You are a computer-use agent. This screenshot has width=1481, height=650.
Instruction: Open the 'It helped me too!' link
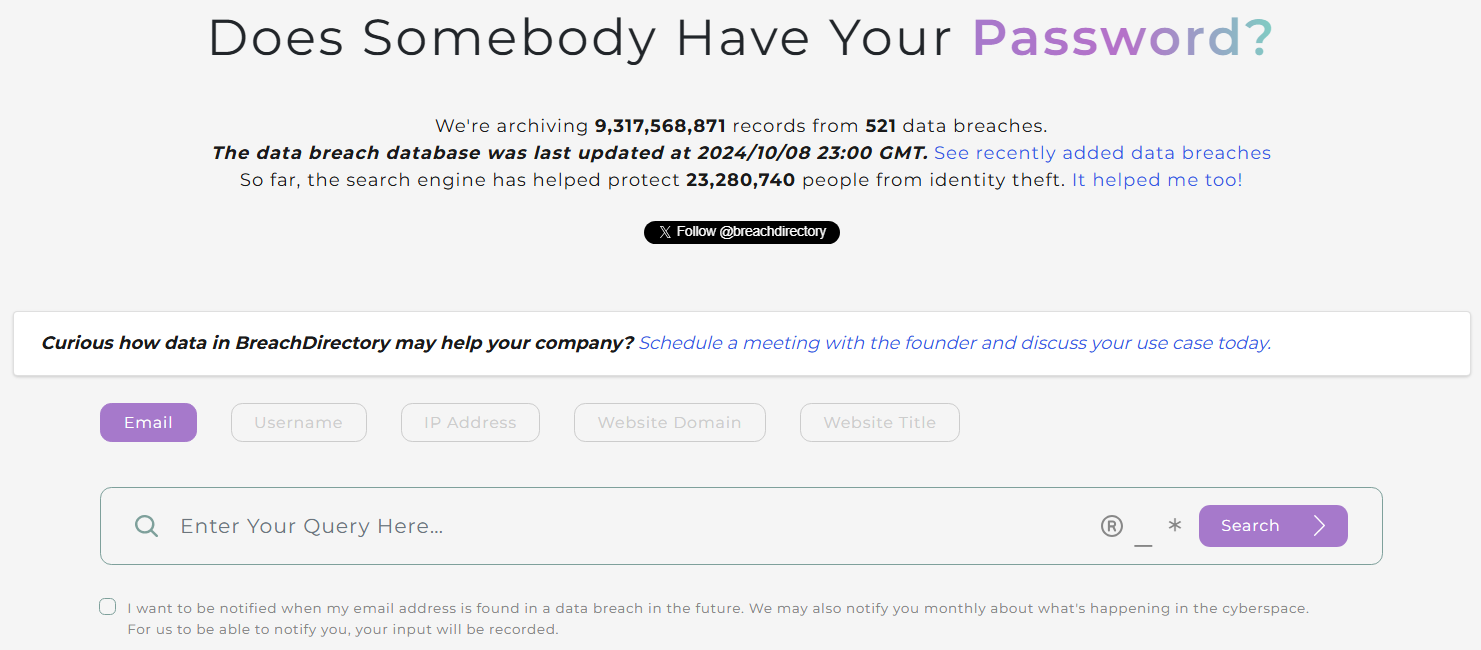[1157, 180]
